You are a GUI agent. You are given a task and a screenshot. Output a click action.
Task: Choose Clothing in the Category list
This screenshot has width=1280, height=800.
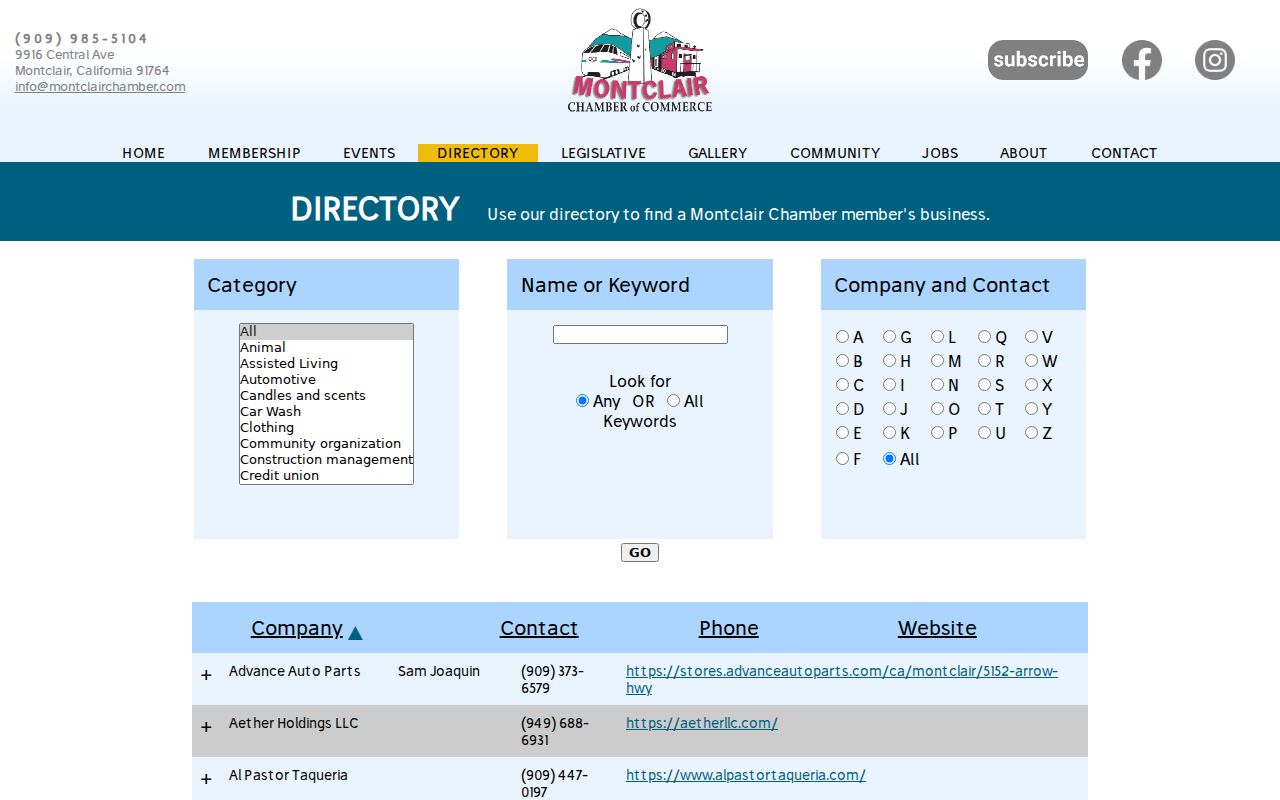(x=326, y=428)
